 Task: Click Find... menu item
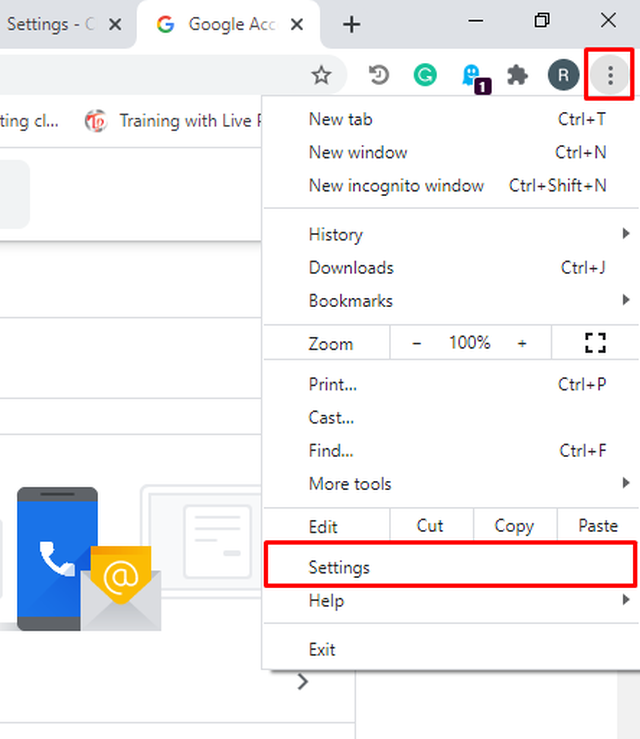coord(451,451)
